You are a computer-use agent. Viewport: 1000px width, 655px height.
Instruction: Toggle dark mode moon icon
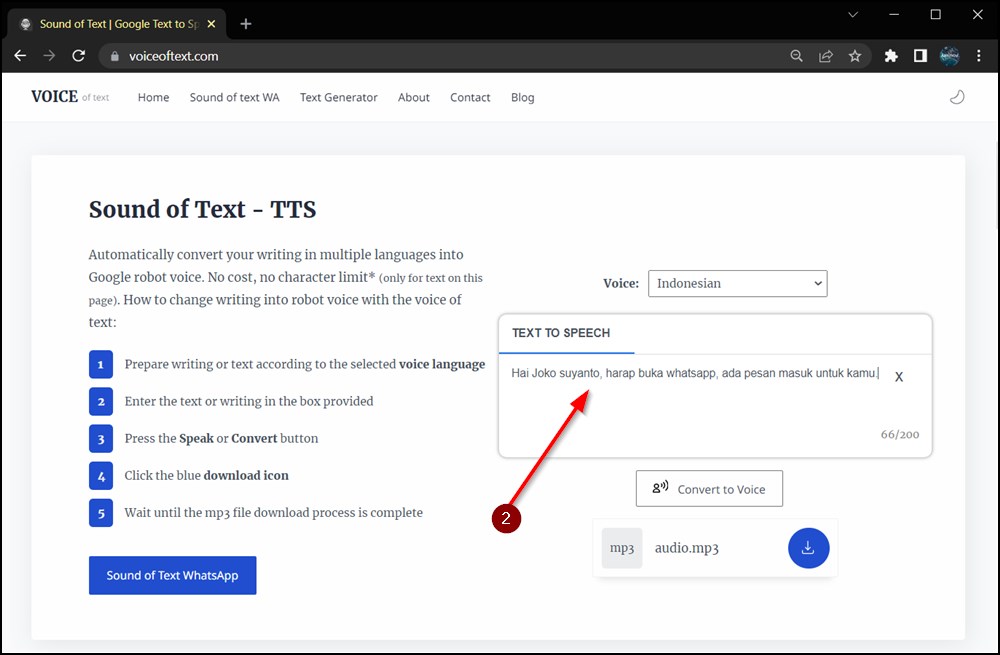coord(956,97)
